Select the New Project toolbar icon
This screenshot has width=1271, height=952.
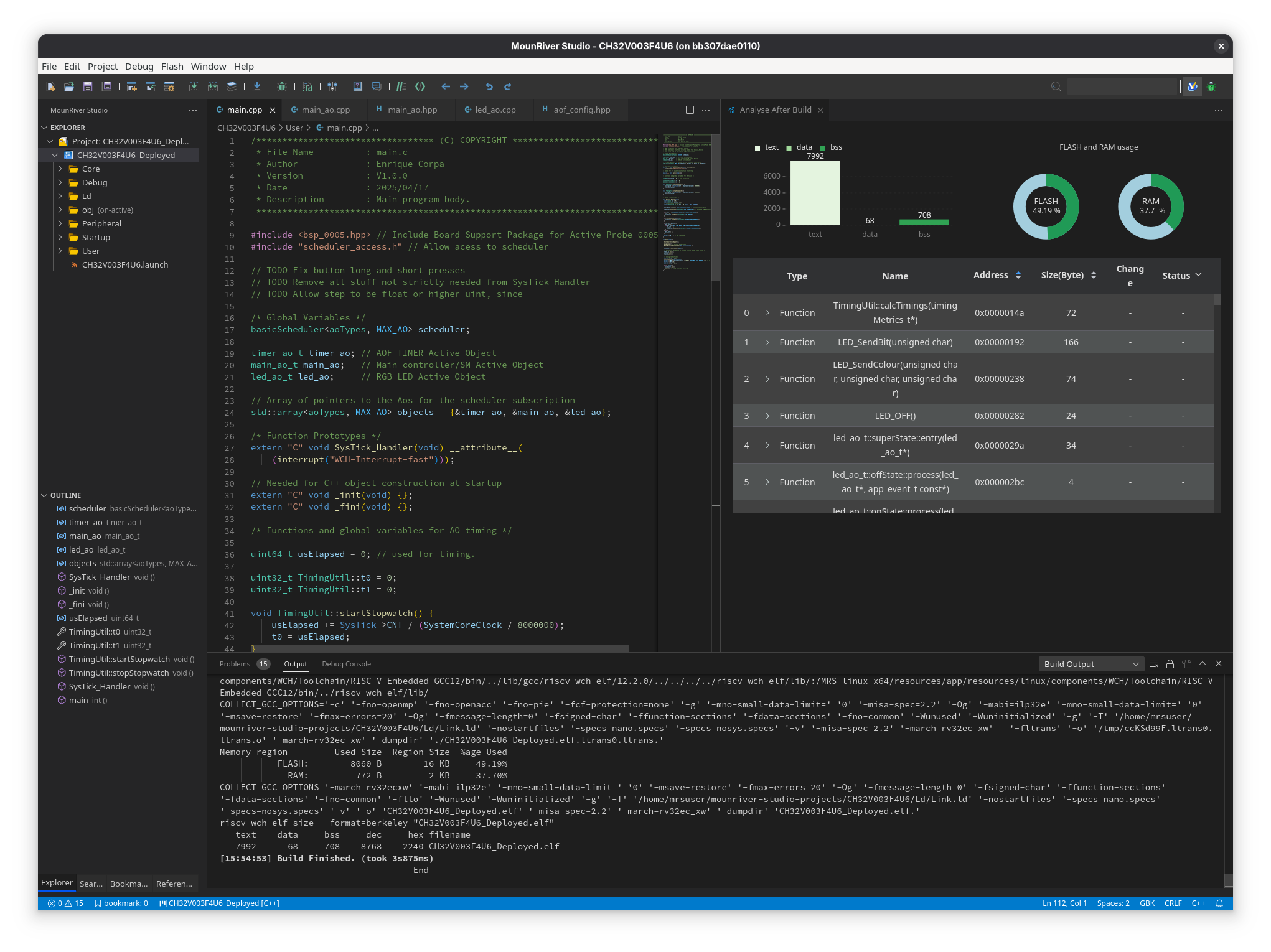click(x=131, y=86)
